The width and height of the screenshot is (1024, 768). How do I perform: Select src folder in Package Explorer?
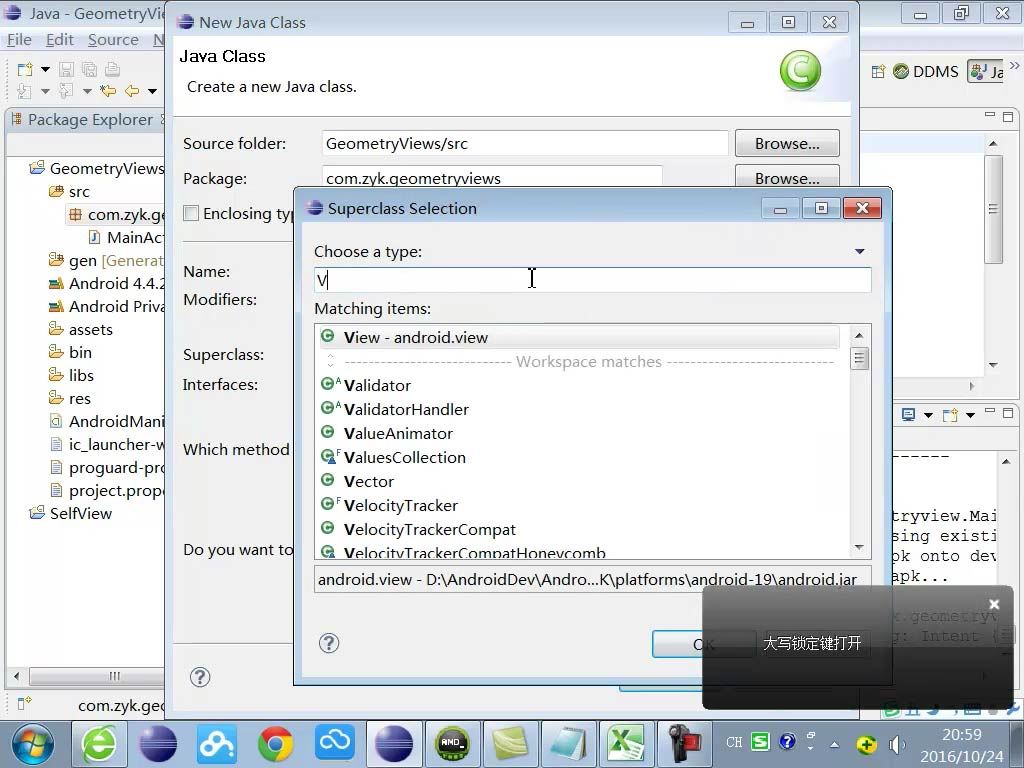pyautogui.click(x=70, y=191)
